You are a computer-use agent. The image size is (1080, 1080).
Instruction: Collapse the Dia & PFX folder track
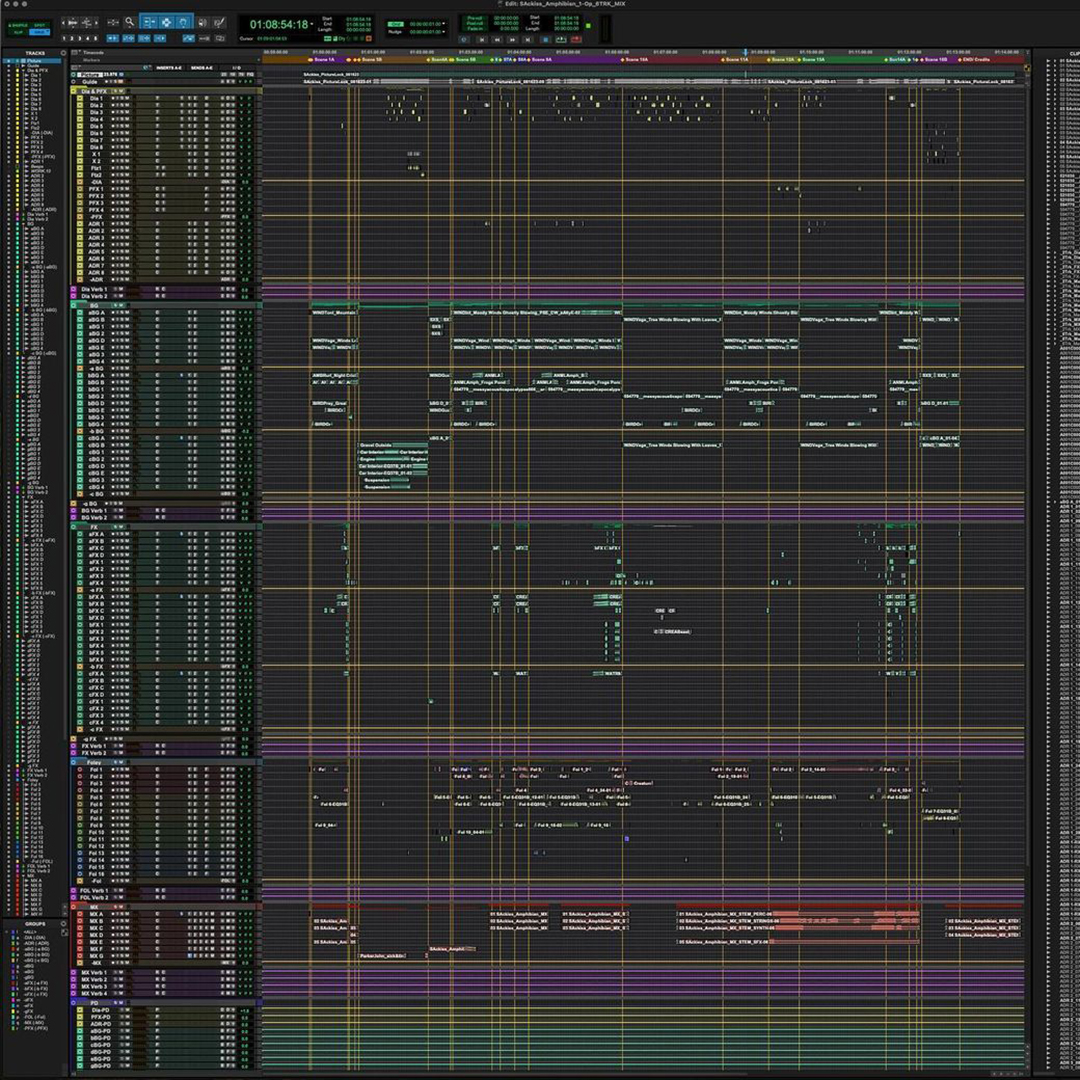click(73, 91)
